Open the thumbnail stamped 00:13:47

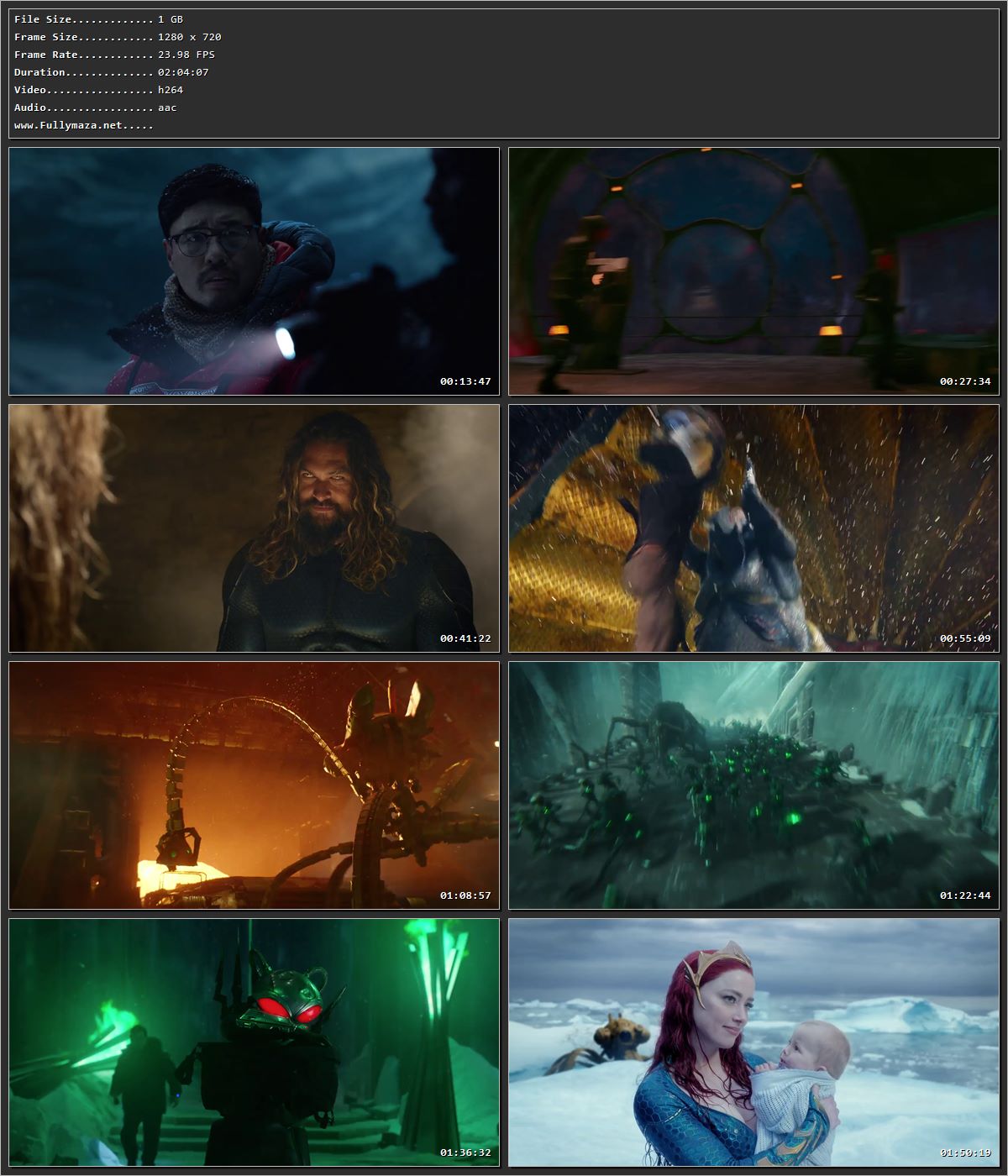click(254, 271)
